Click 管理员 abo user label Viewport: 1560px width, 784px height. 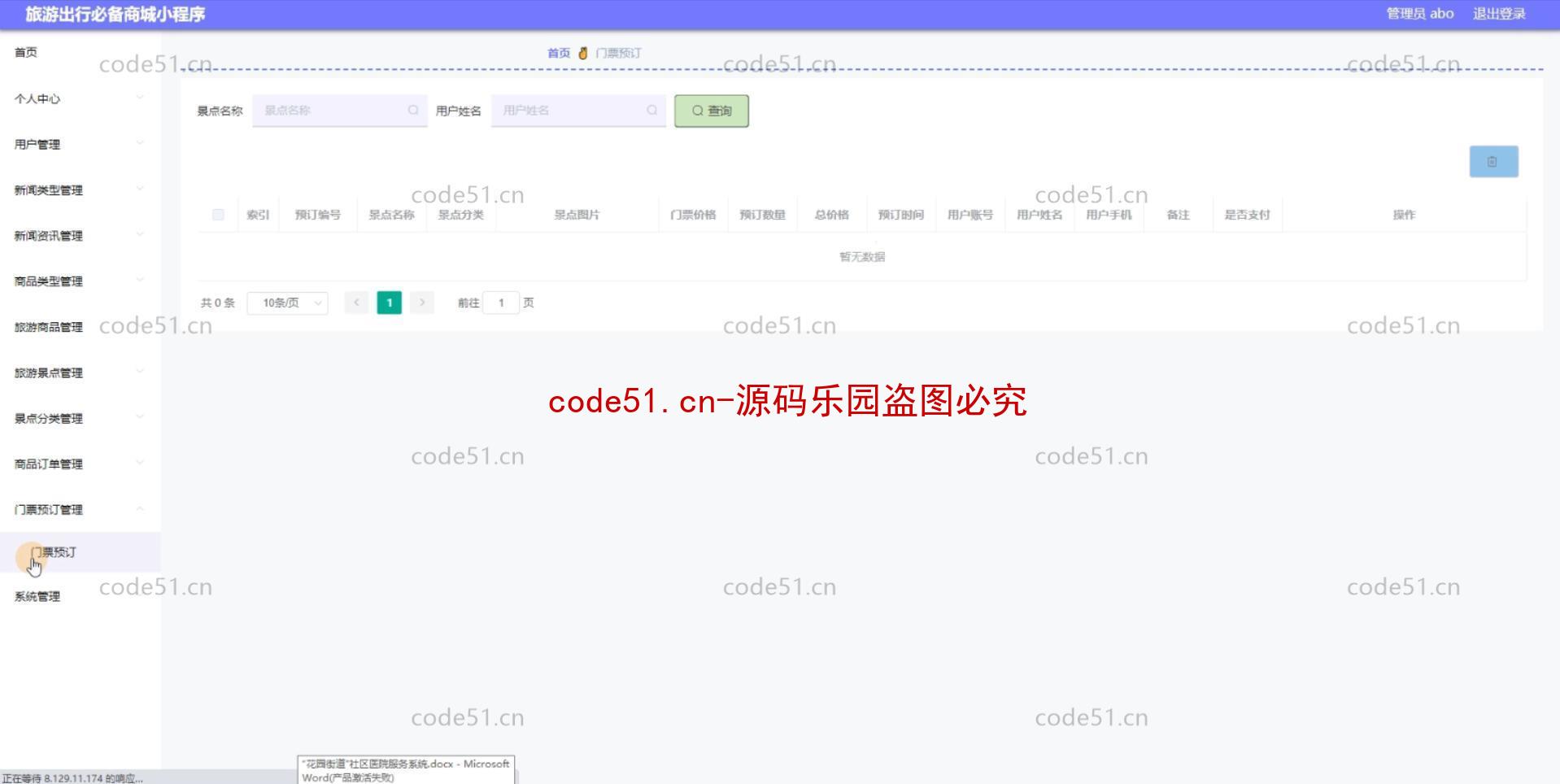pos(1420,14)
